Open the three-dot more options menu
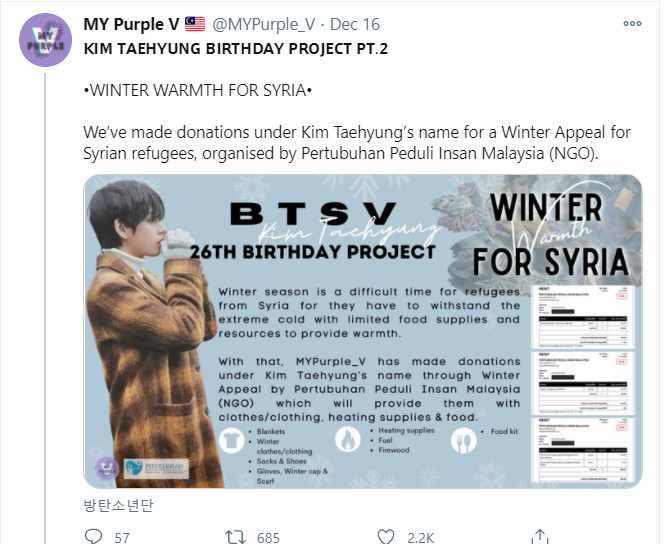The width and height of the screenshot is (667, 544). coord(632,24)
